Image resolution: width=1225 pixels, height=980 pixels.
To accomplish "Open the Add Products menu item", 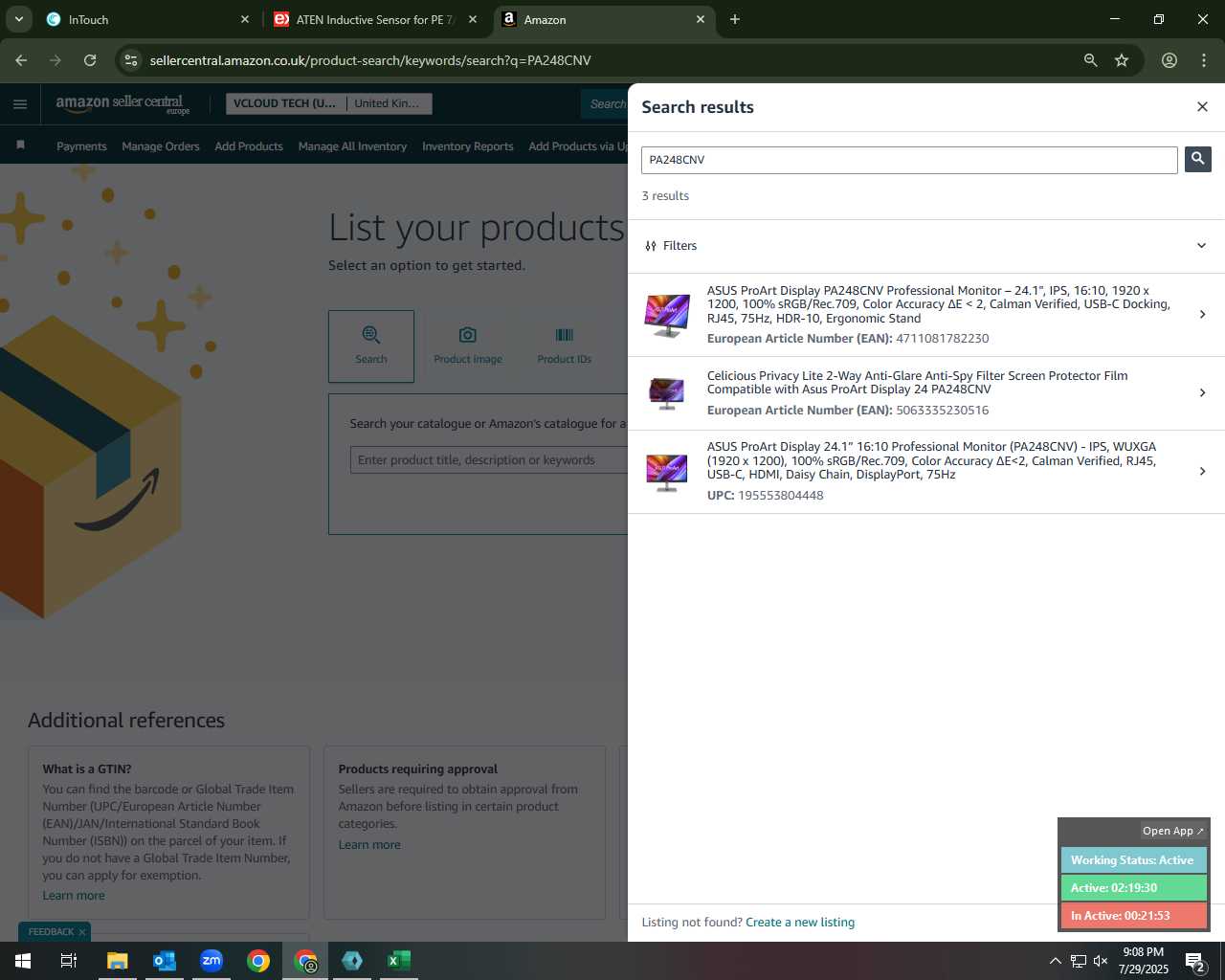I will point(249,146).
